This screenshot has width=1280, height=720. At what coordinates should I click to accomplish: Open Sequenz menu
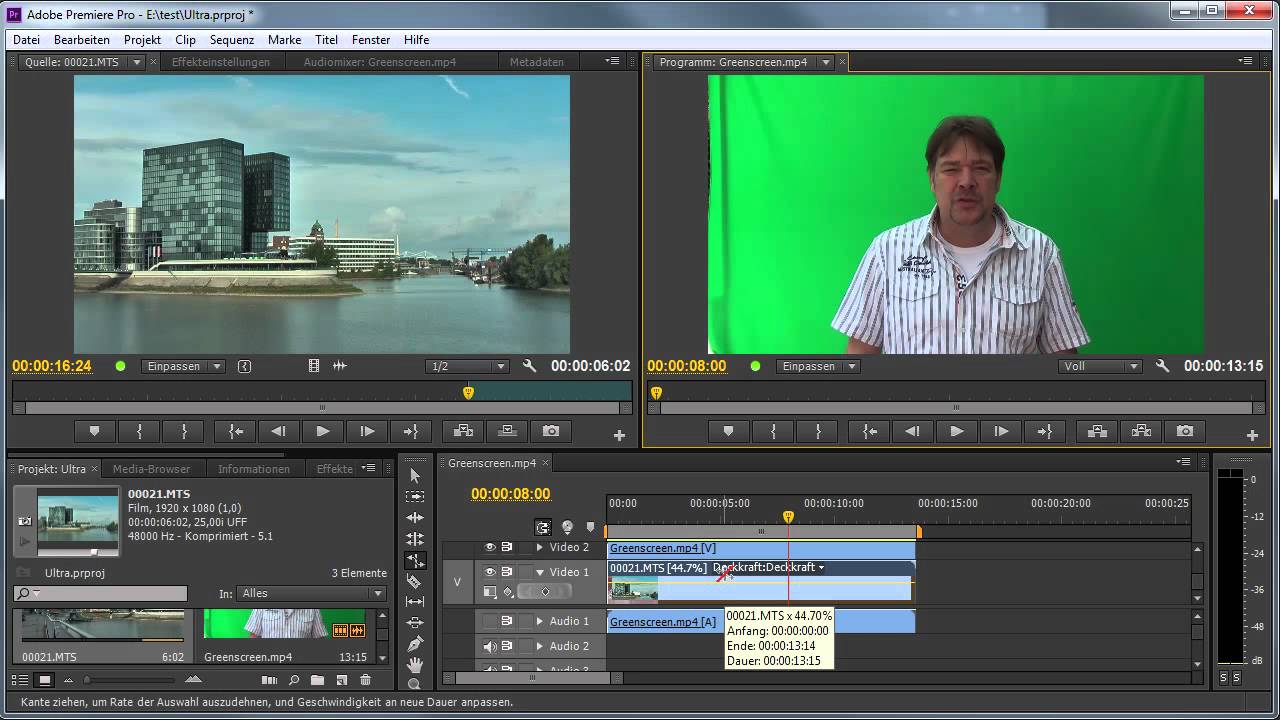pyautogui.click(x=232, y=40)
